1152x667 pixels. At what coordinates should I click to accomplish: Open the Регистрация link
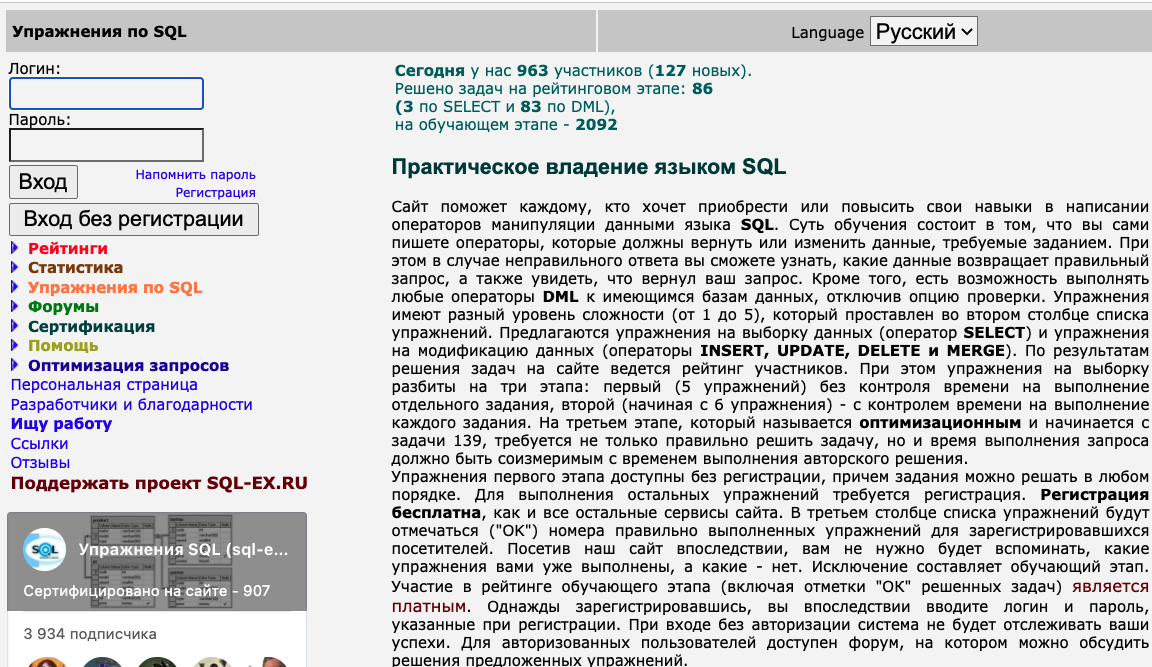point(215,192)
